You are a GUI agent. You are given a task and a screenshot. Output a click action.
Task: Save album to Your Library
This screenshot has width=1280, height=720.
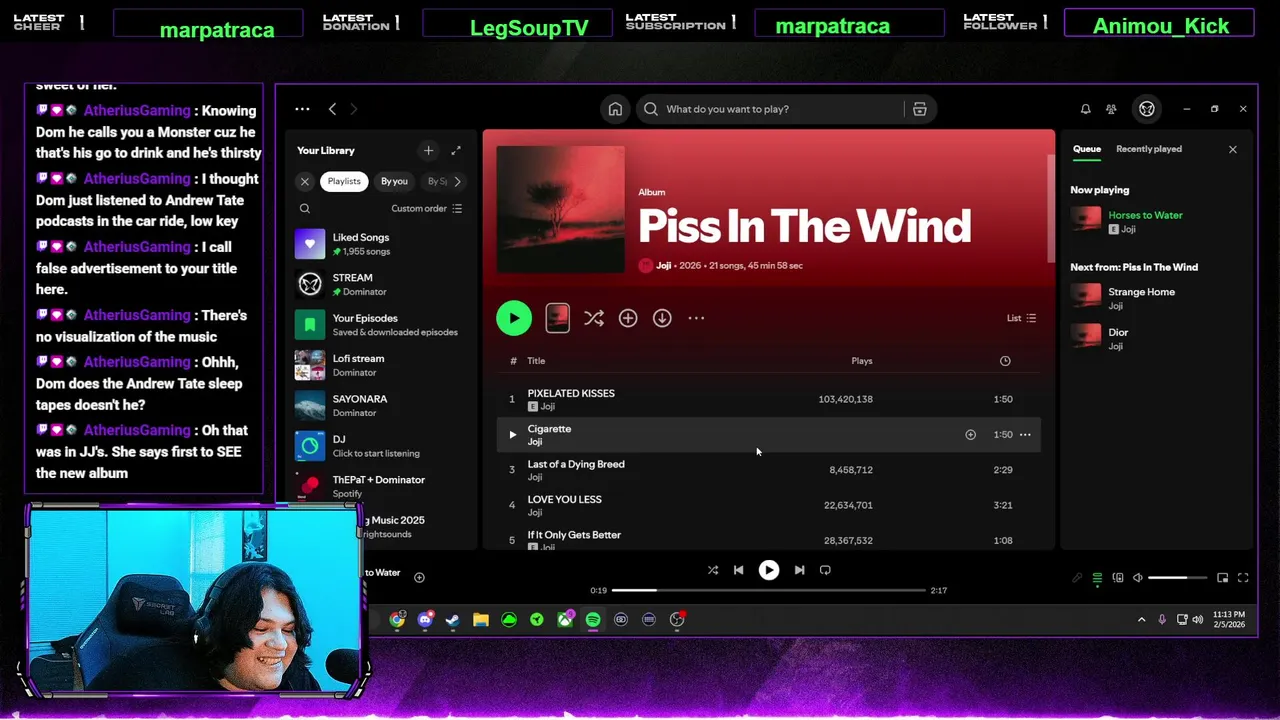[x=628, y=318]
